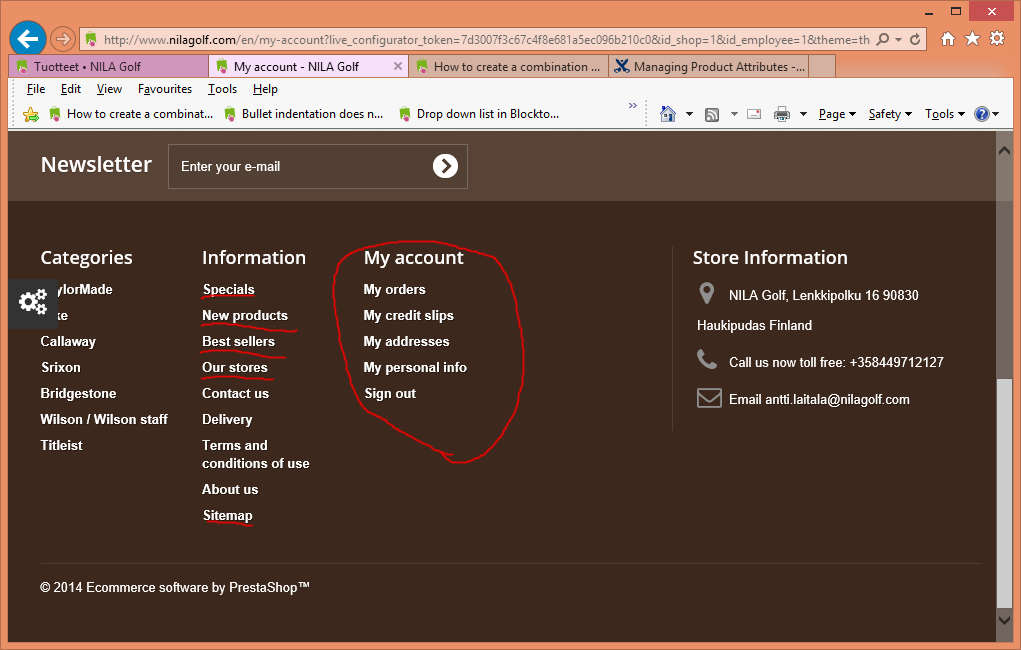Open the Titleist category link
1021x650 pixels.
point(61,445)
